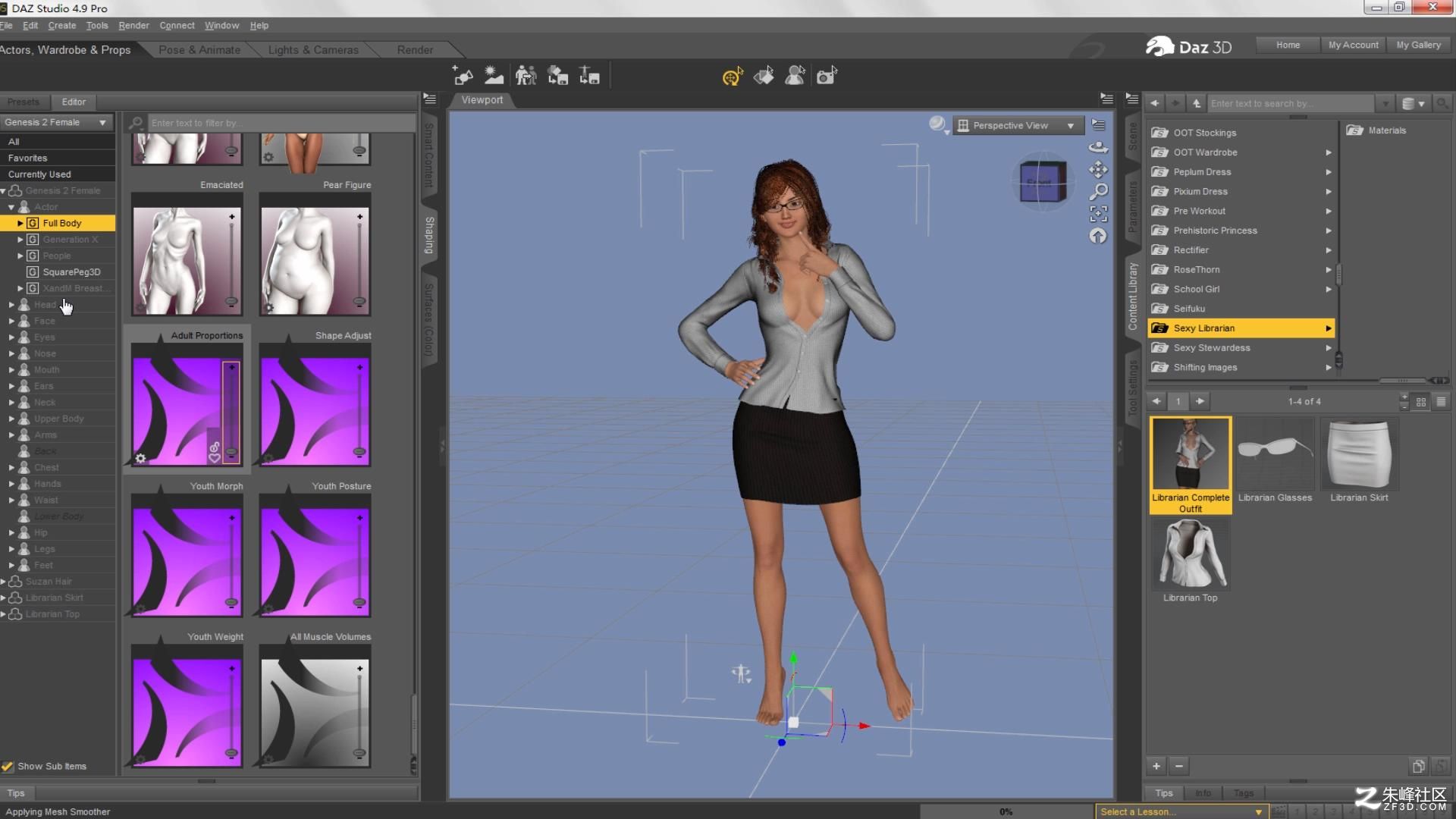Click the add plus button in Content Library

pyautogui.click(x=1156, y=766)
